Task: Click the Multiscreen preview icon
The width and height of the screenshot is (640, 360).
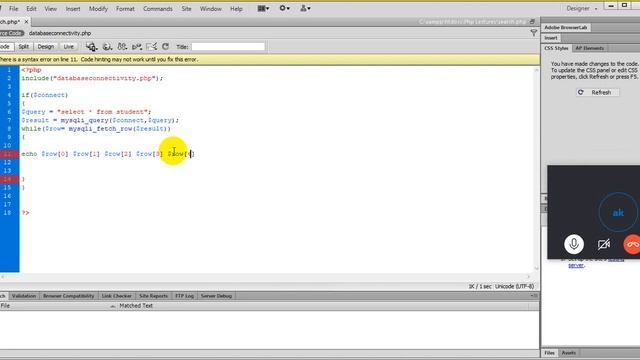Action: [x=91, y=47]
